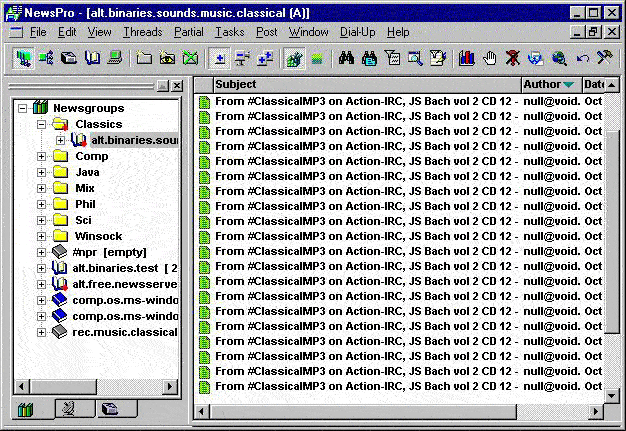Click the funnel with list filter icon
Image resolution: width=626 pixels, height=431 pixels.
click(392, 59)
